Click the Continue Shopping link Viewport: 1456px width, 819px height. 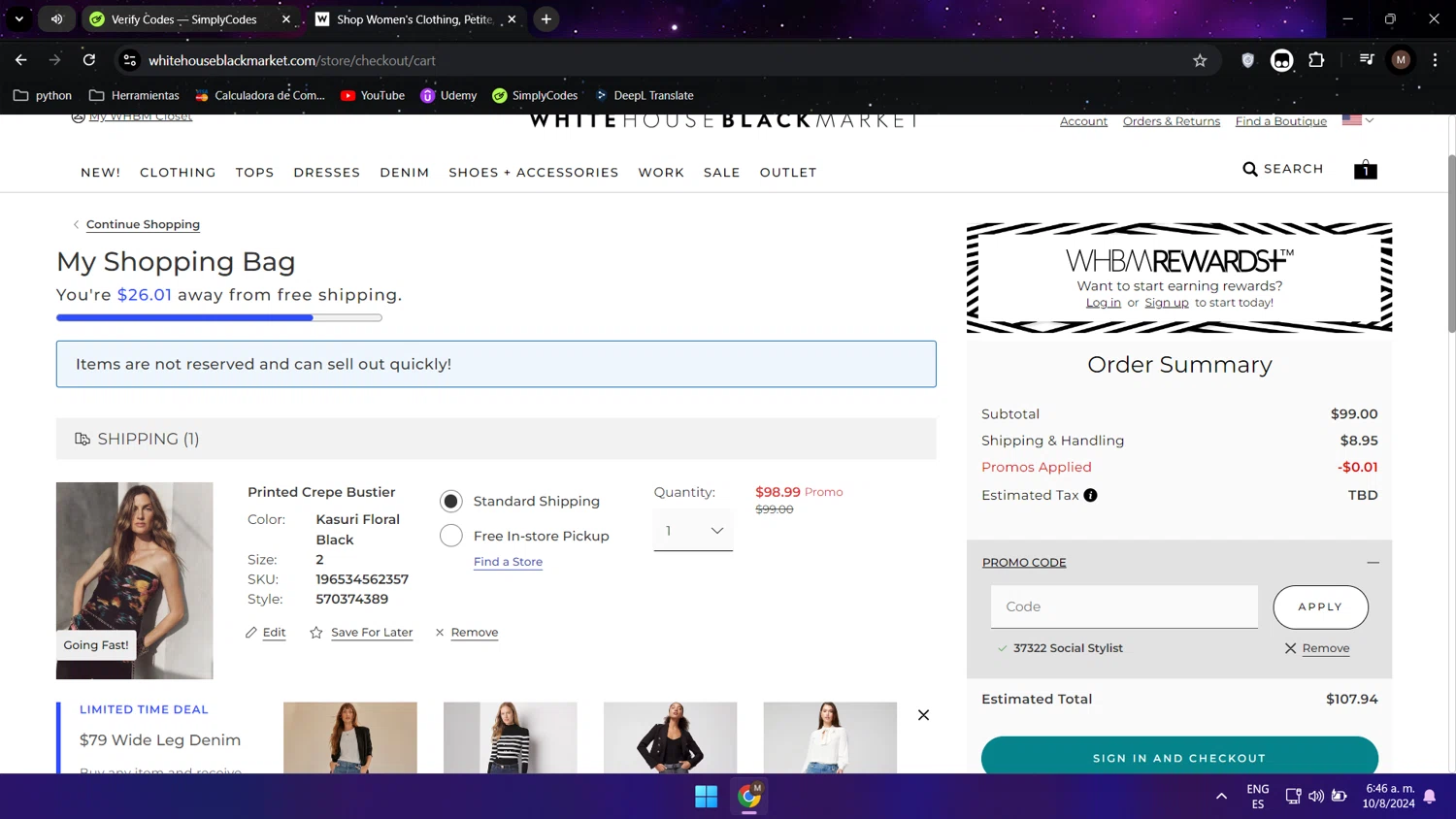pyautogui.click(x=143, y=224)
